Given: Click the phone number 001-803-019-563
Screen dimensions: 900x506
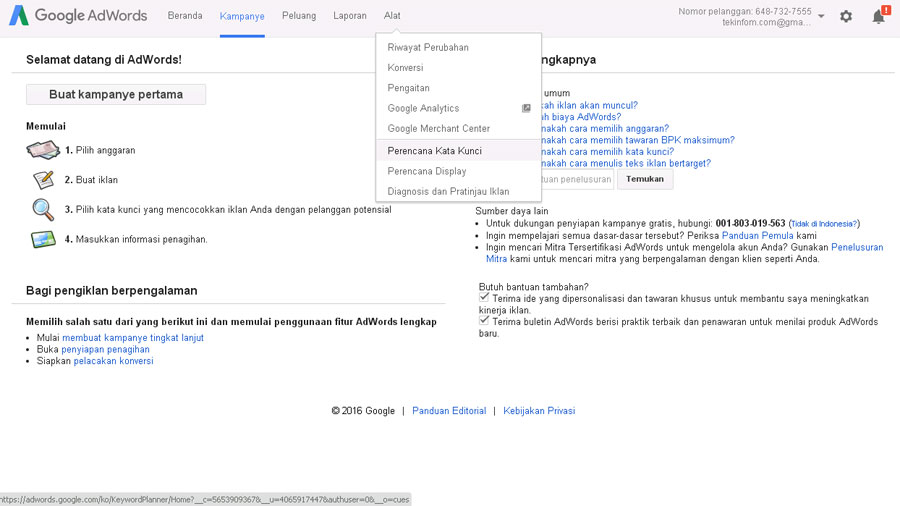Looking at the screenshot, I should tap(750, 224).
